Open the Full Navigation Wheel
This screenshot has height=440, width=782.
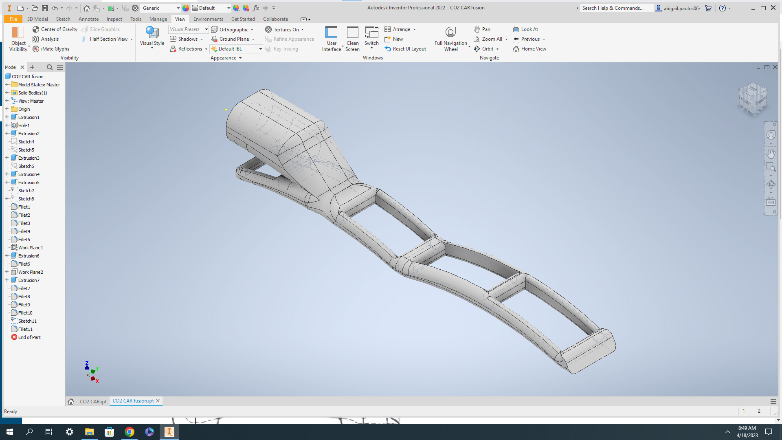pyautogui.click(x=450, y=39)
